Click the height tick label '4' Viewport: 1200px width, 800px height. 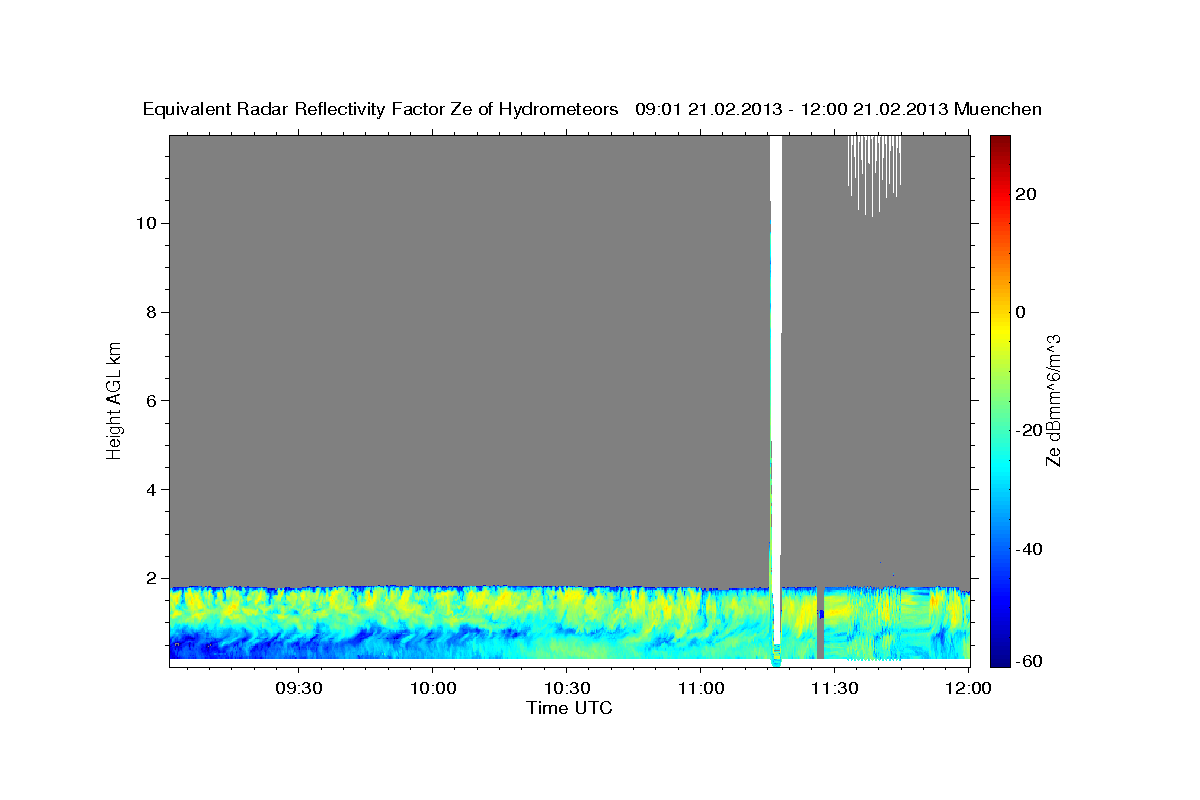tap(151, 489)
